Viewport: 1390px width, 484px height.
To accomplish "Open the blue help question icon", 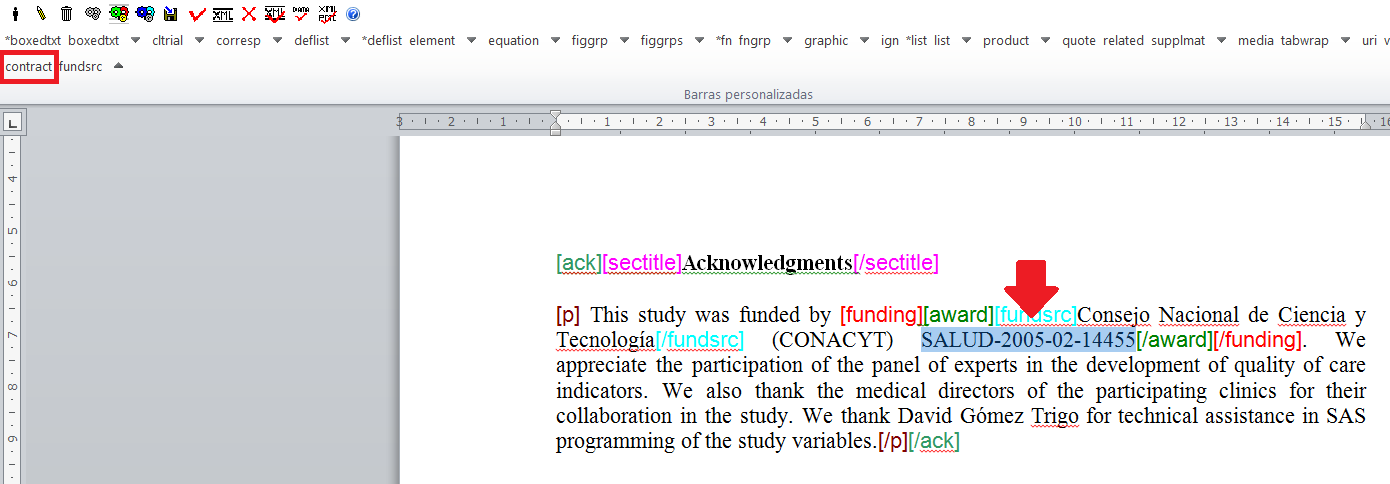I will (352, 14).
